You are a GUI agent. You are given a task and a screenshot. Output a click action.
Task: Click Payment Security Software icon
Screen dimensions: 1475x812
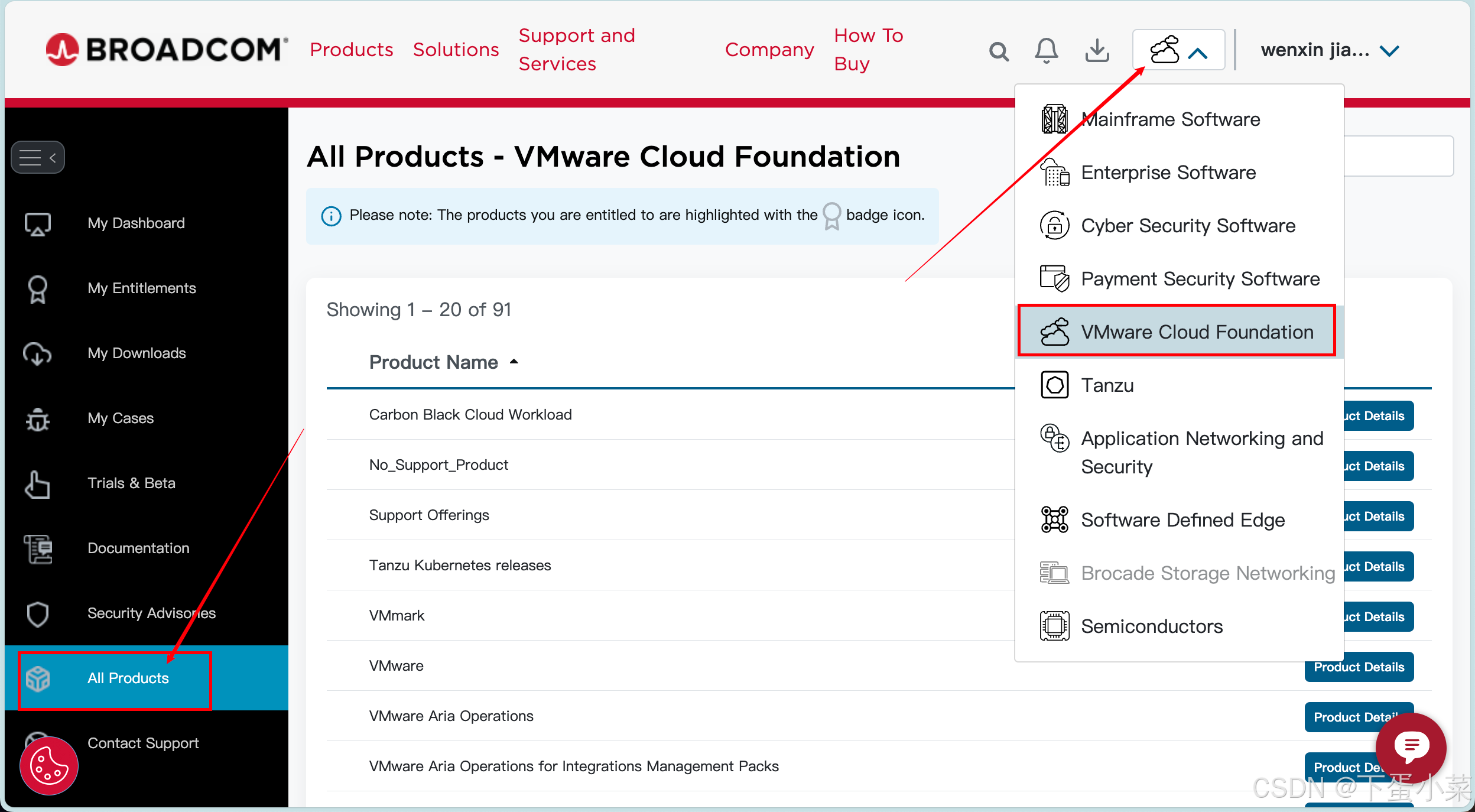1055,278
